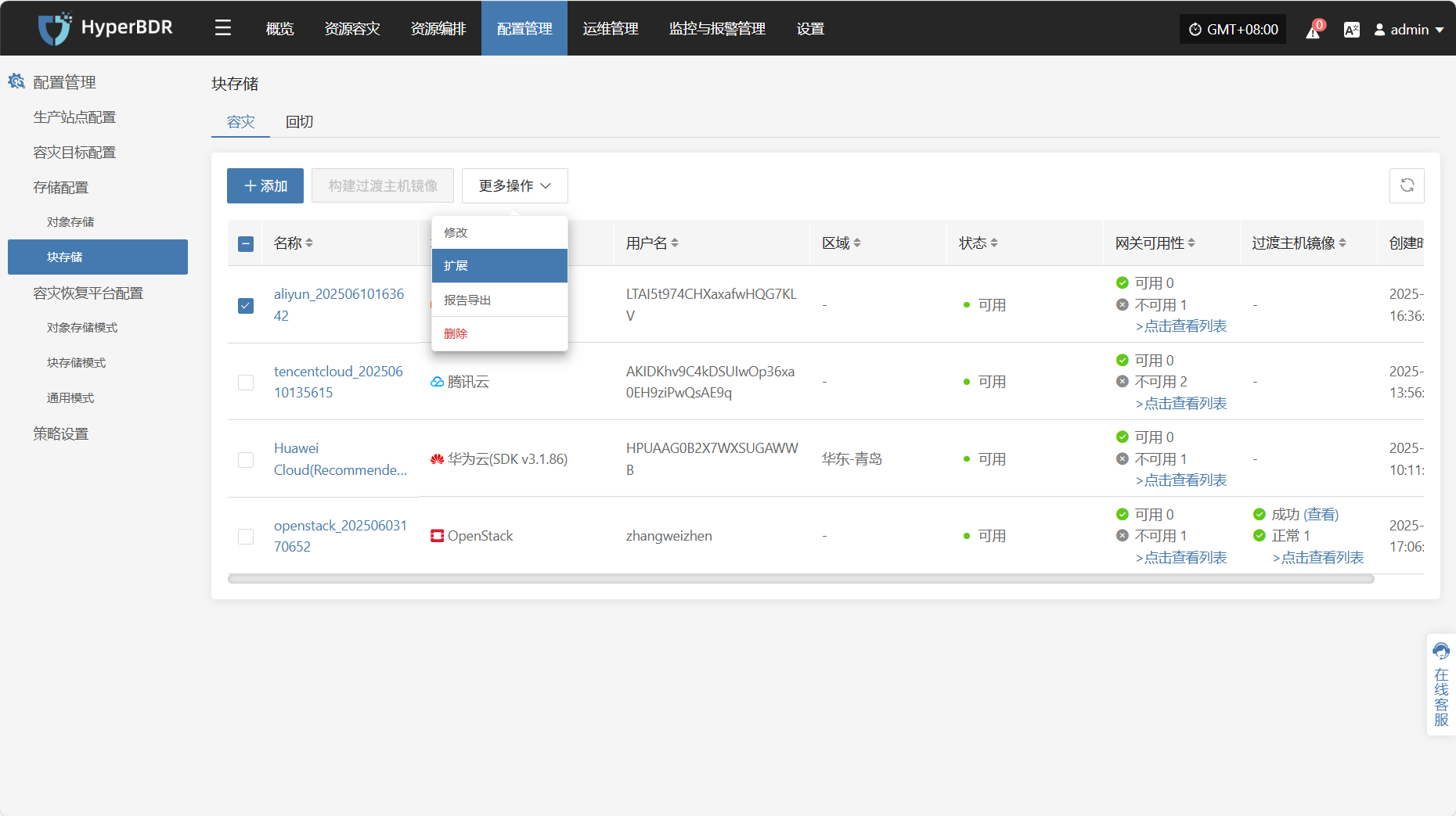The width and height of the screenshot is (1456, 816).
Task: Open 设置 in the top navigation
Action: pos(810,29)
